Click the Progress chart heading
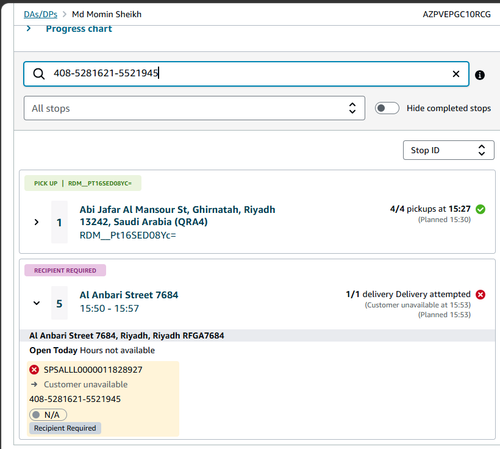The width and height of the screenshot is (500, 449). pos(79,29)
